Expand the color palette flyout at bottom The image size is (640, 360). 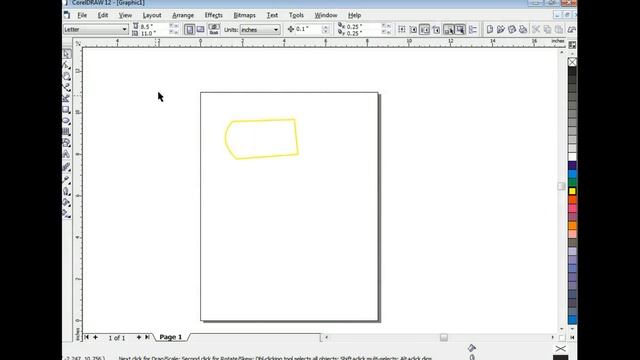point(572,338)
